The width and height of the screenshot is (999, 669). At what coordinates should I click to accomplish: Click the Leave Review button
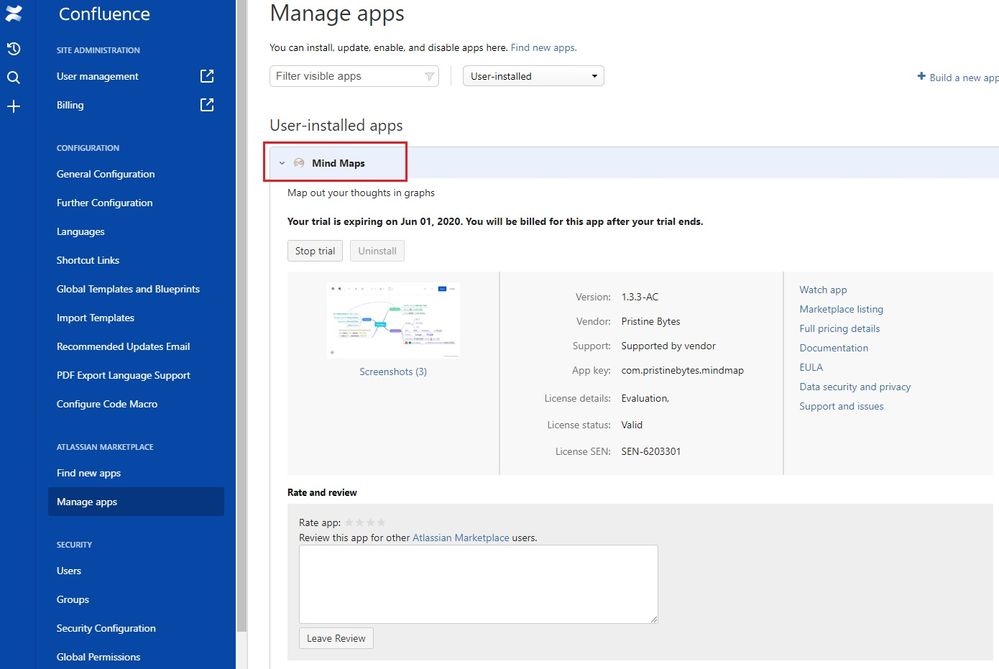(x=336, y=638)
